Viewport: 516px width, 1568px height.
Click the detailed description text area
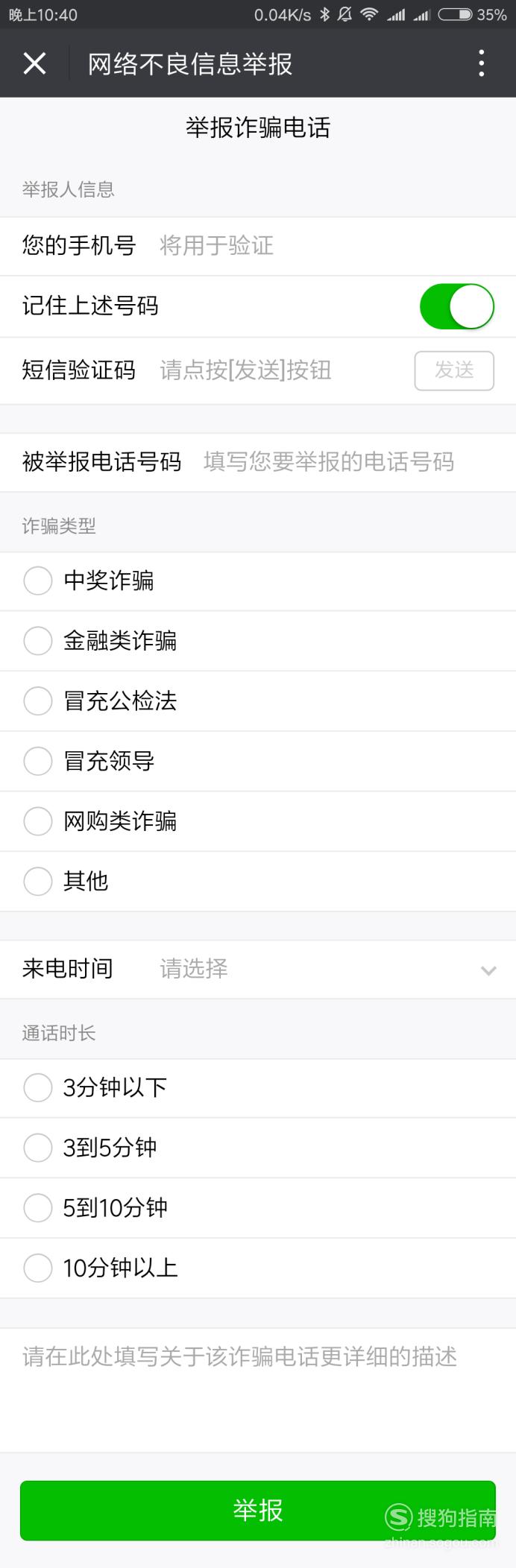[x=258, y=1390]
